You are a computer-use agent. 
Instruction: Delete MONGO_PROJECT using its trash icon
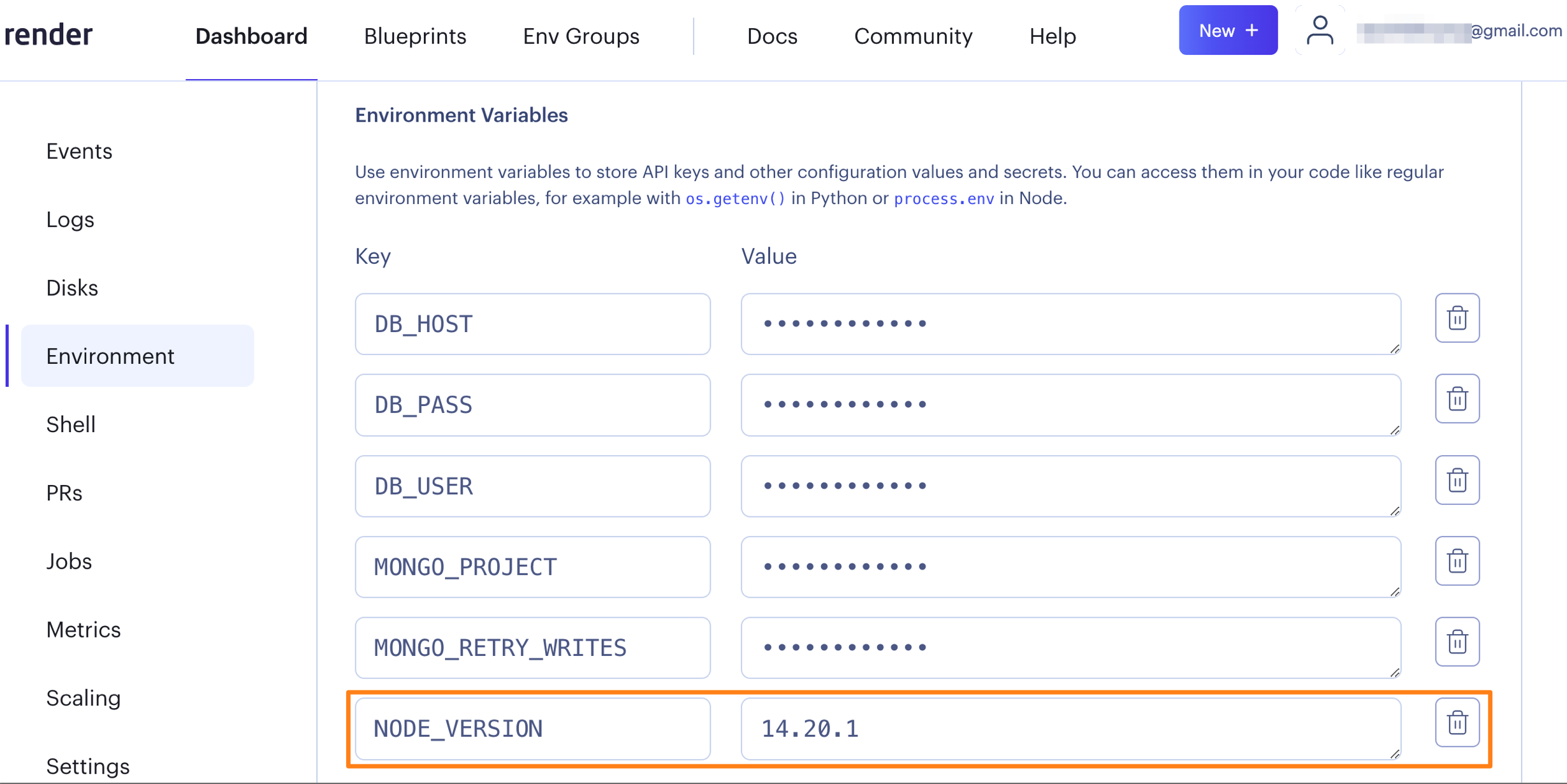1457,561
